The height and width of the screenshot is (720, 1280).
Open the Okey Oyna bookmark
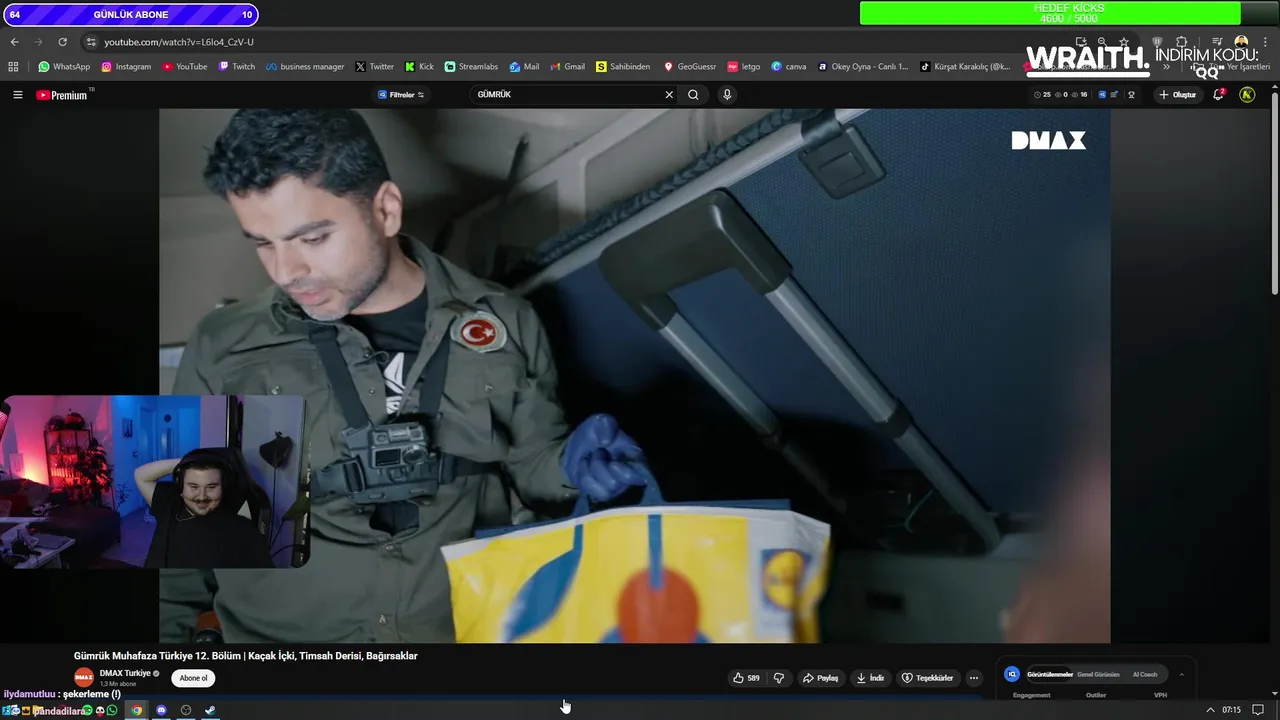863,67
